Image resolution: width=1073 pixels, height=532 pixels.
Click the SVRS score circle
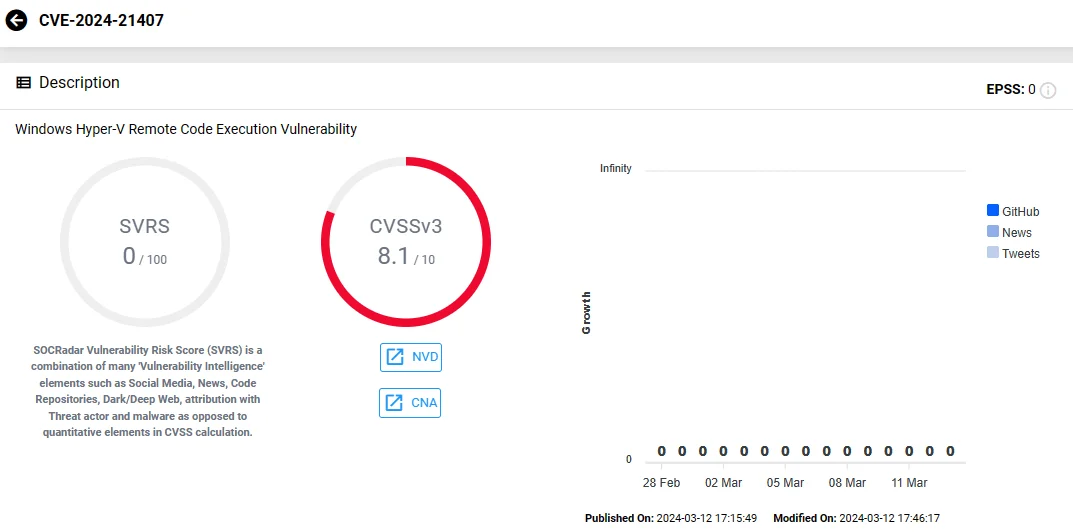point(145,242)
